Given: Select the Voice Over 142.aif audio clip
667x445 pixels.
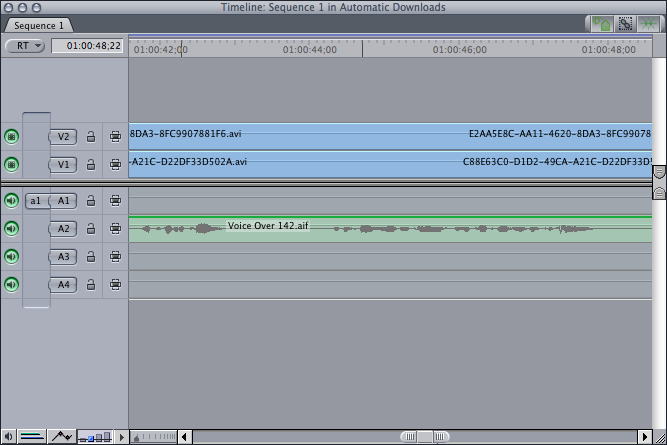Looking at the screenshot, I should point(390,229).
